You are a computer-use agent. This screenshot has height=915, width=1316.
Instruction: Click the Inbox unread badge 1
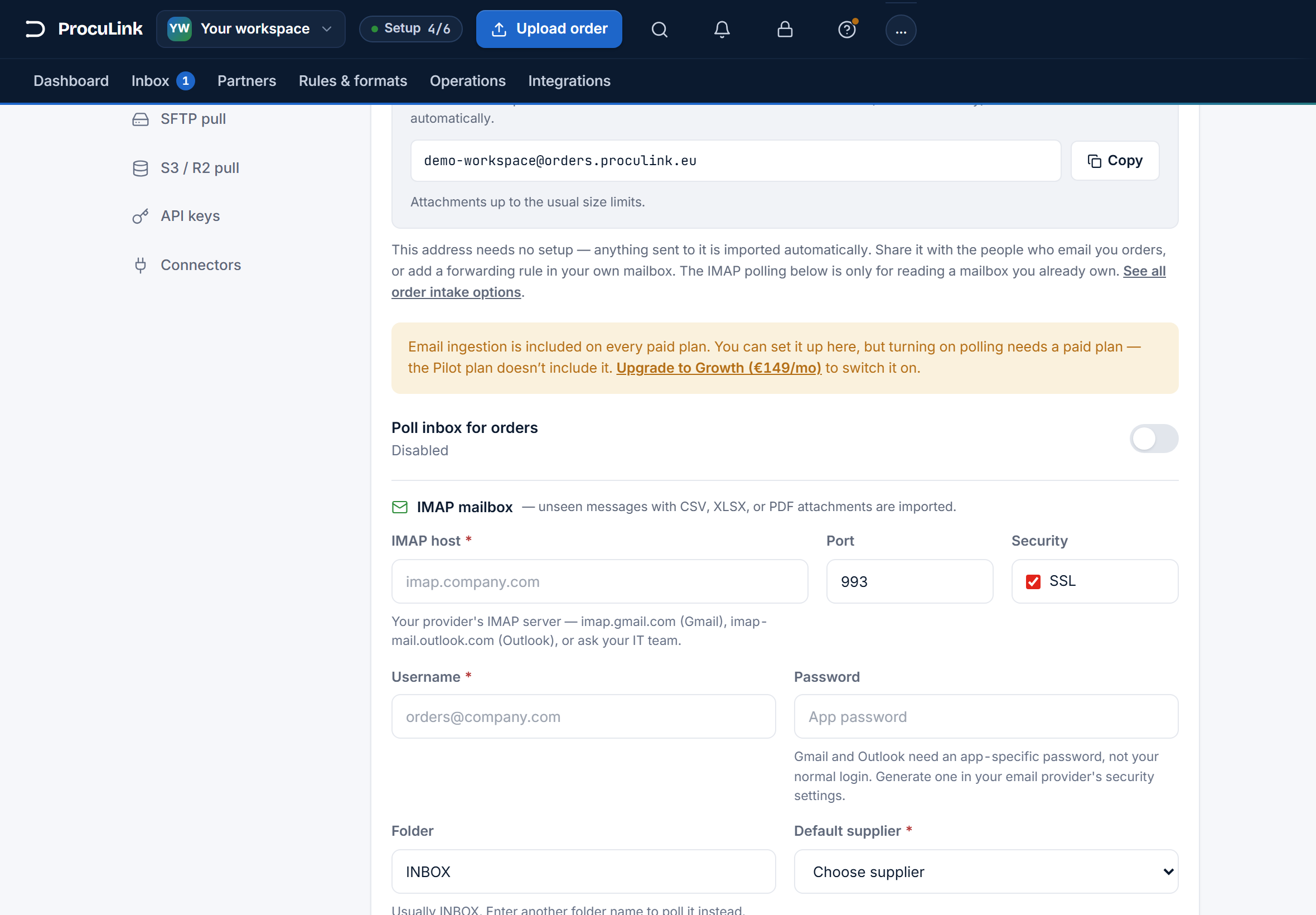pyautogui.click(x=186, y=81)
